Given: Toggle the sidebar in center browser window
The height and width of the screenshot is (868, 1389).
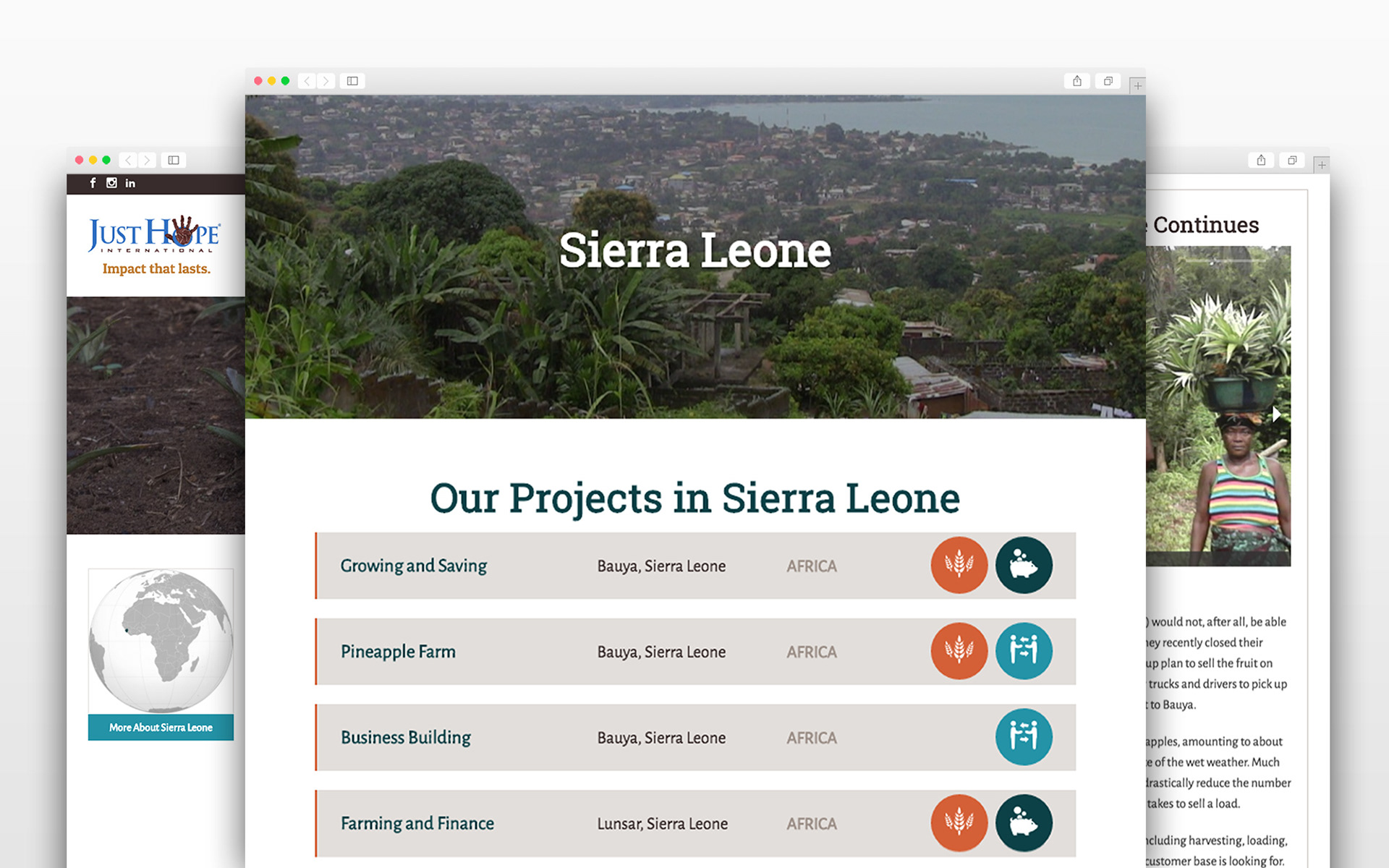Looking at the screenshot, I should click(352, 81).
